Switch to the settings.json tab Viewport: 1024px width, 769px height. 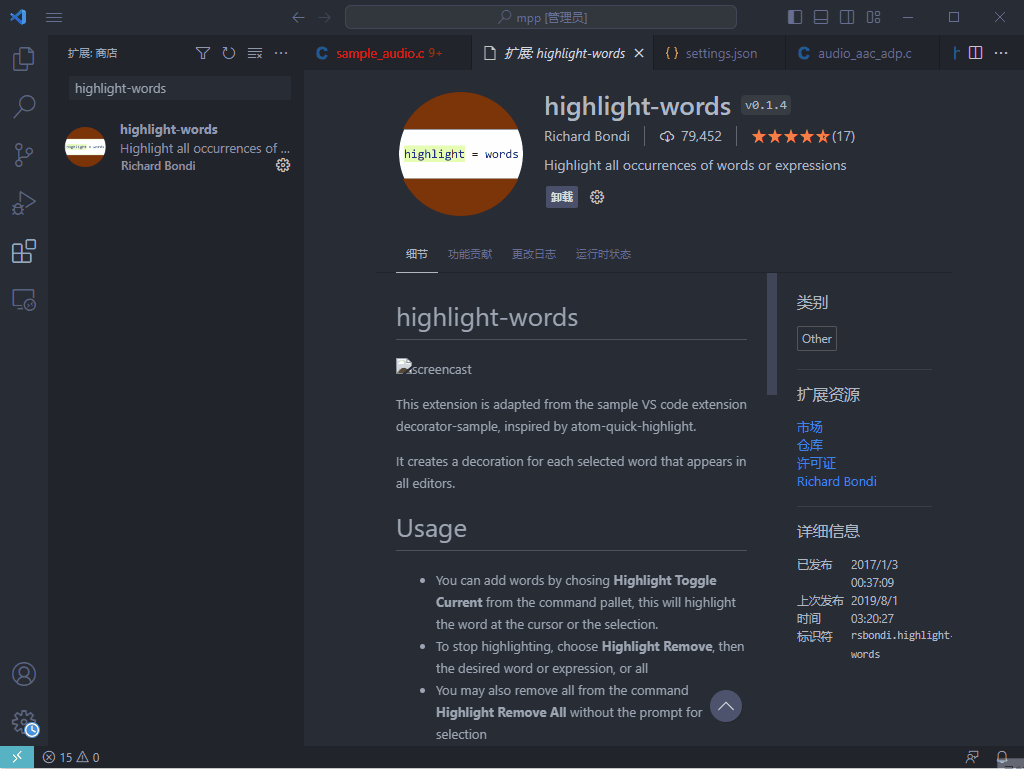[711, 53]
